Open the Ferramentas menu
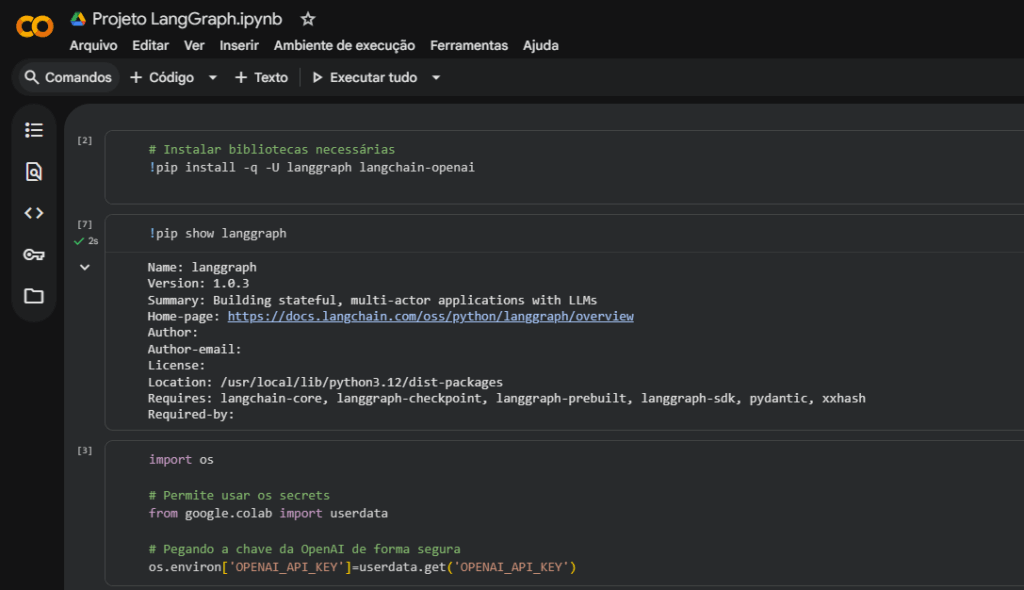 [x=469, y=45]
